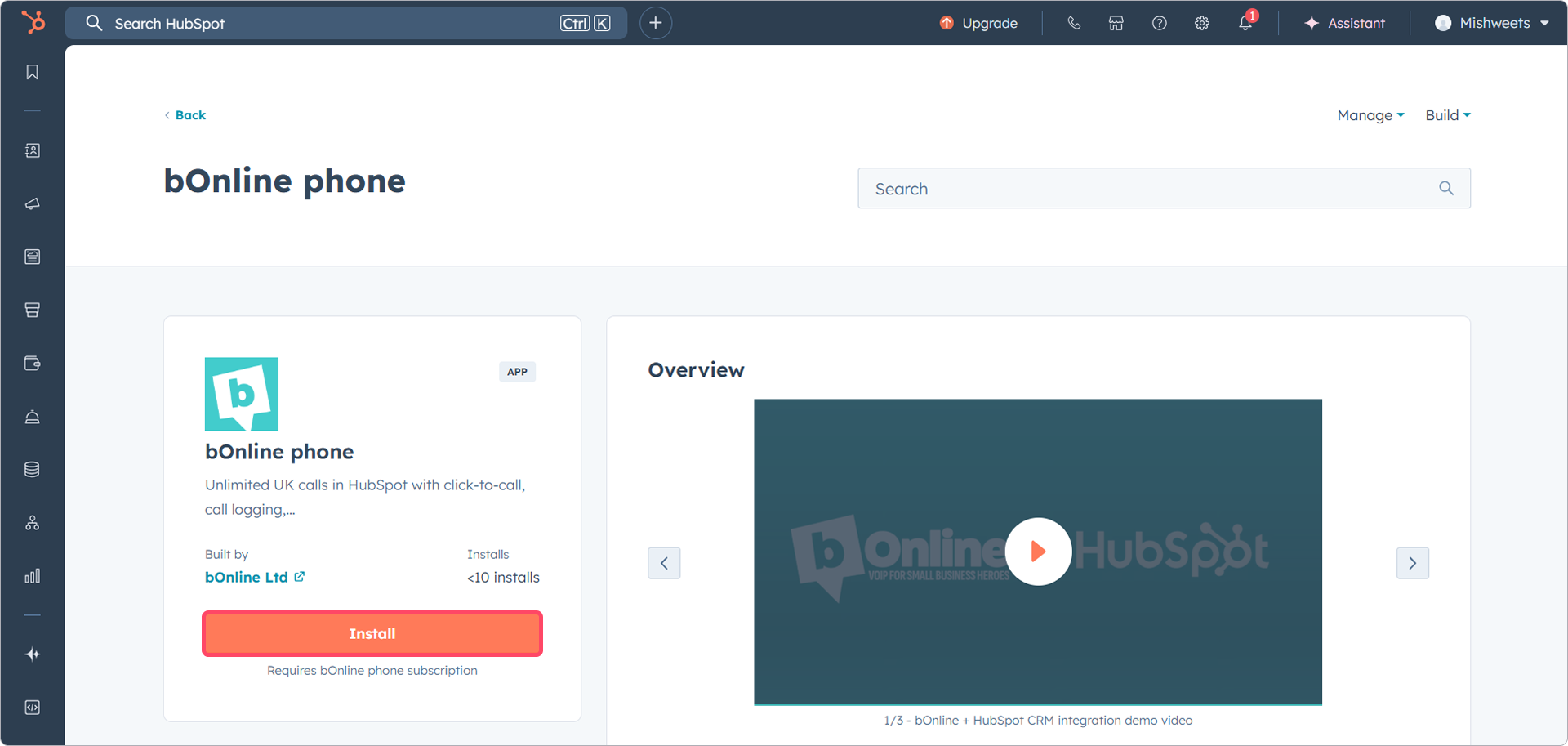Open the CRM contacts sidebar icon

pyautogui.click(x=33, y=150)
